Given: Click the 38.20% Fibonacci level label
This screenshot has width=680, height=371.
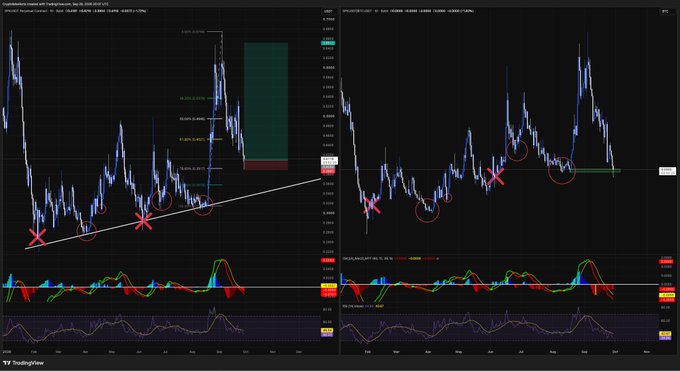Looking at the screenshot, I should [192, 98].
